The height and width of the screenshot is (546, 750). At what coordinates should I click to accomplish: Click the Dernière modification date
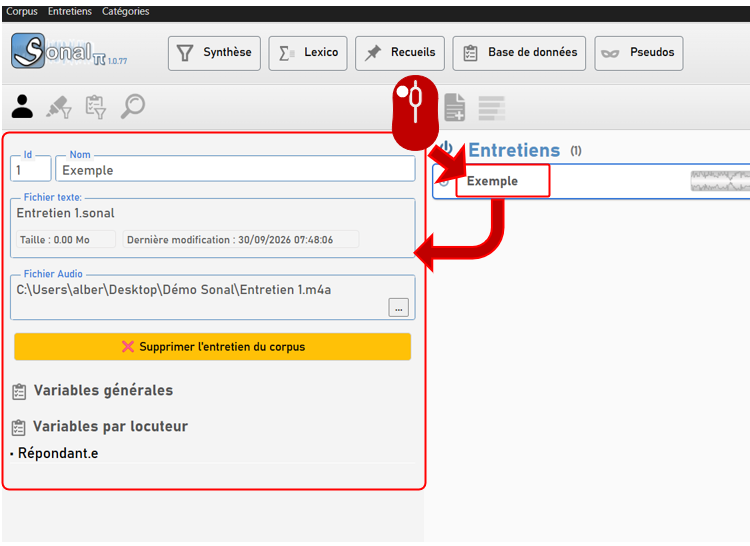241,240
